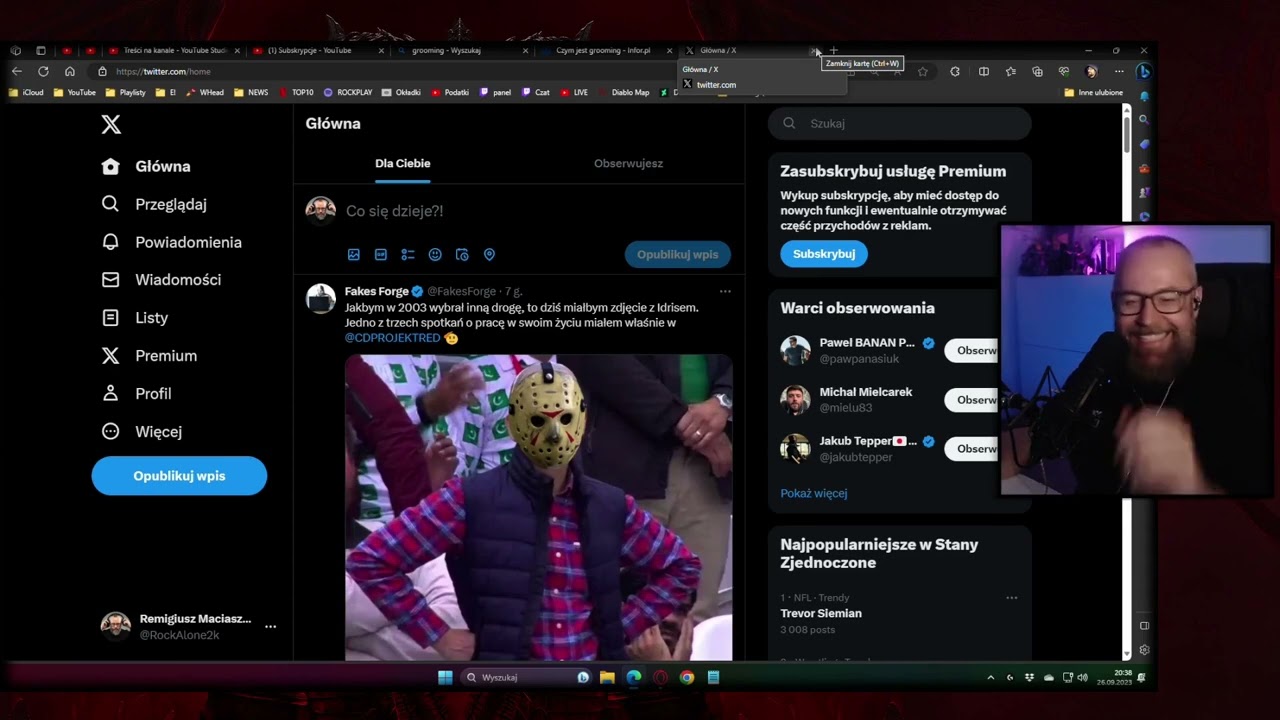Open browser extensions menu

(x=955, y=71)
